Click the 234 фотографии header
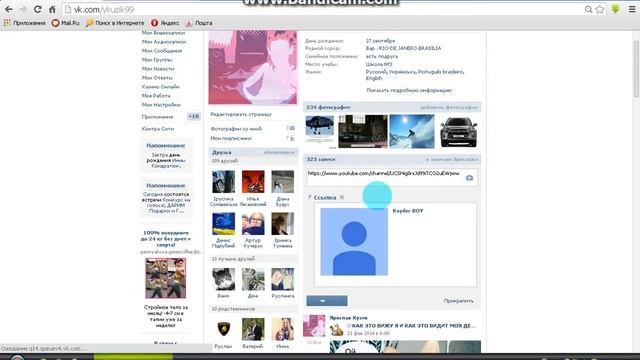This screenshot has height=360, width=640. click(x=328, y=107)
